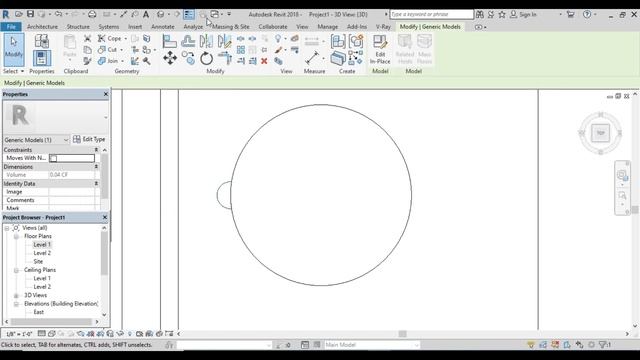Click the Text tool A icon
The image size is (640, 360).
pos(146,14)
